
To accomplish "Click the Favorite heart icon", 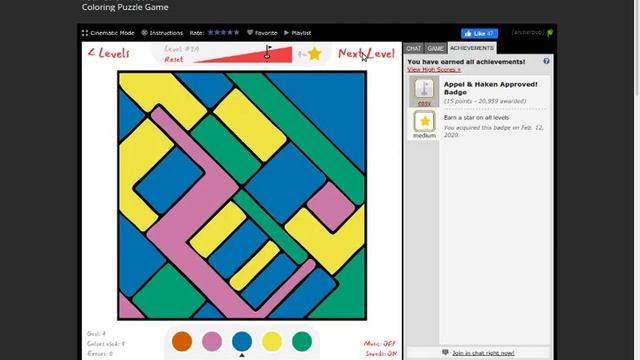I will [x=250, y=33].
